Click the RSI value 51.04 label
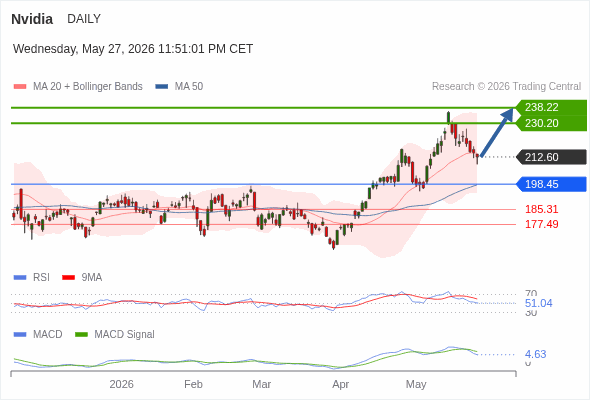 click(x=538, y=303)
